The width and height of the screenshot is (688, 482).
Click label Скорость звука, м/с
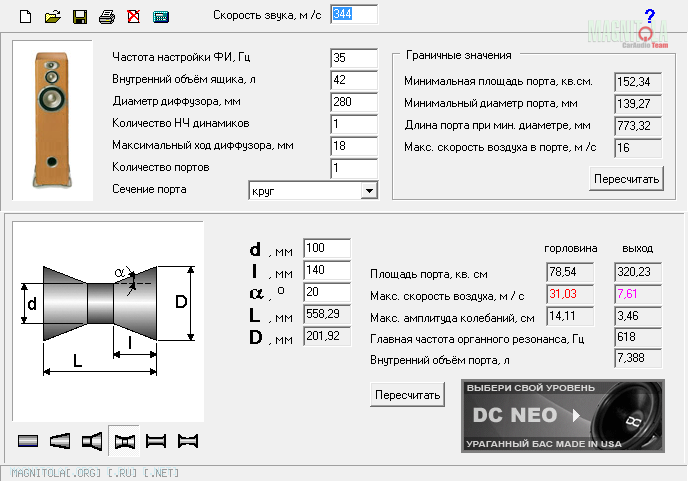coord(267,15)
